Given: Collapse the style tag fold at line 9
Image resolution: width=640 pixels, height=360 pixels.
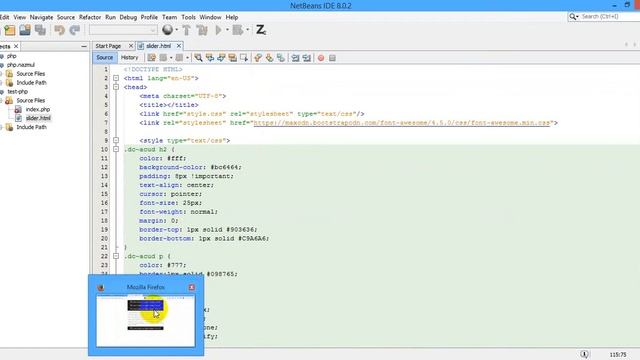Looking at the screenshot, I should (x=116, y=140).
